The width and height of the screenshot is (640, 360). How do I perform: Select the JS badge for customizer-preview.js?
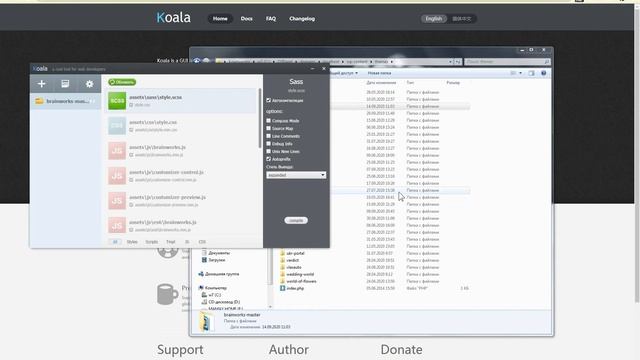coord(117,200)
